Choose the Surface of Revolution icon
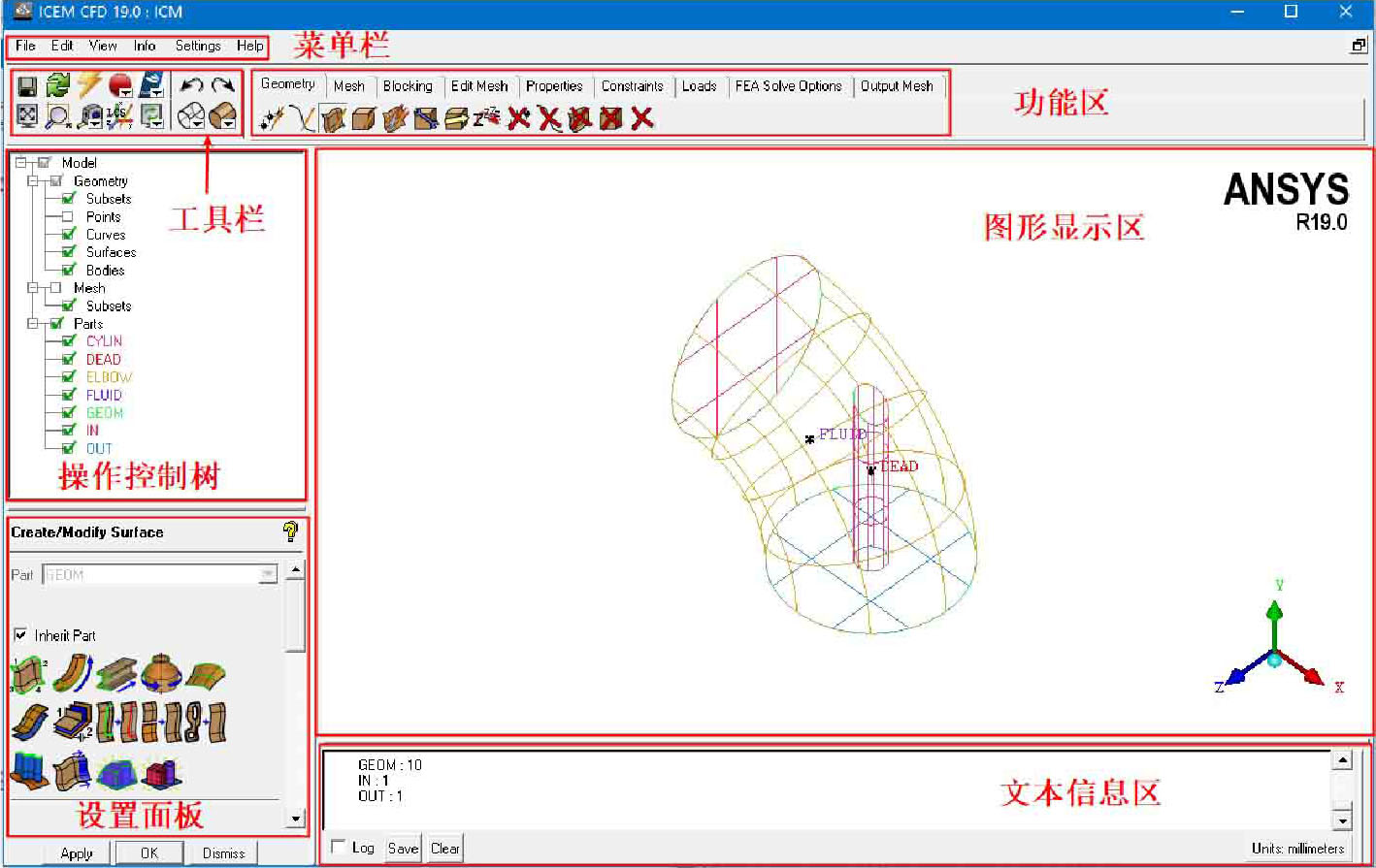Screen dimensions: 1376x868 [161, 673]
